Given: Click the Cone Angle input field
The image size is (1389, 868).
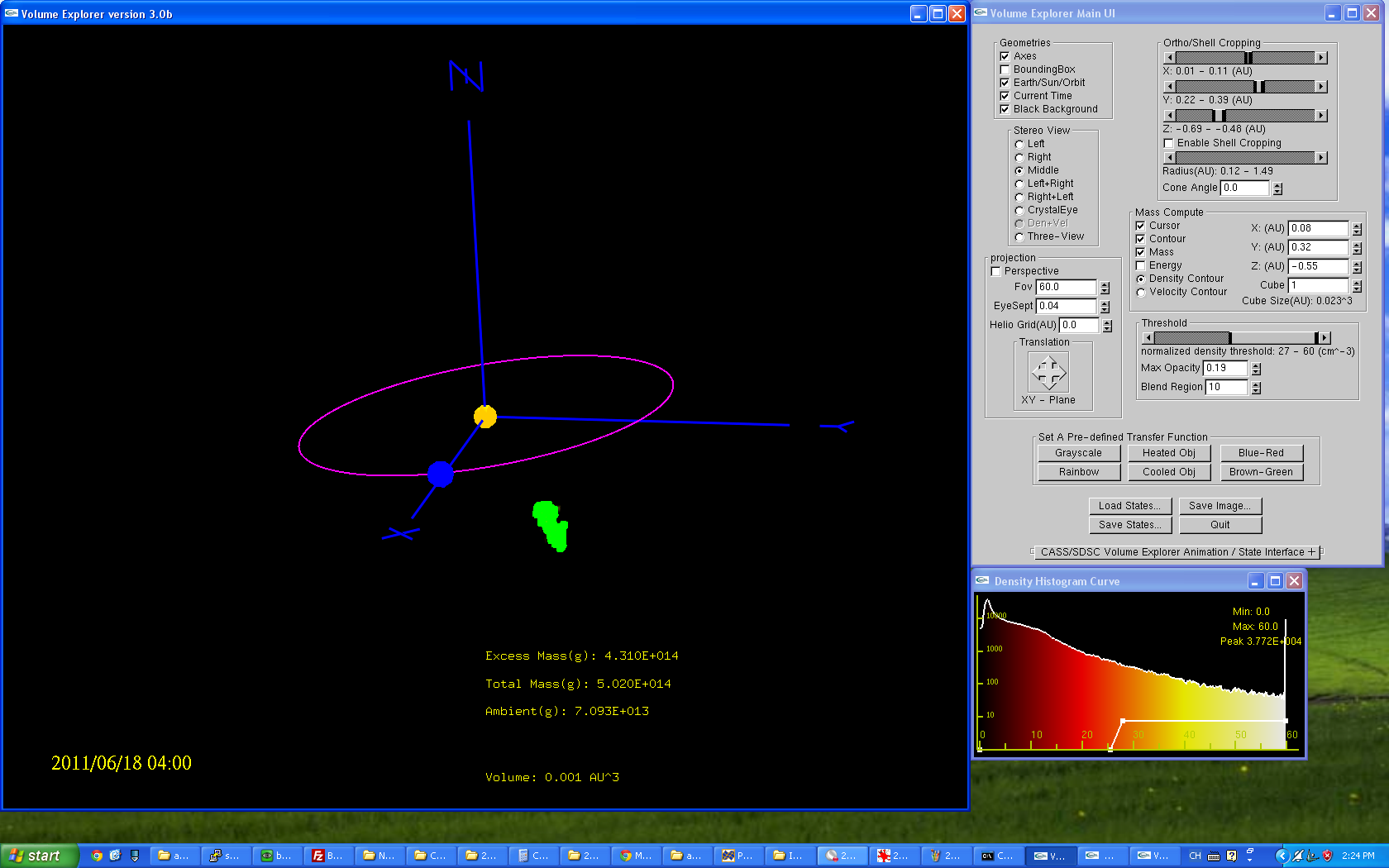Looking at the screenshot, I should pos(1243,188).
